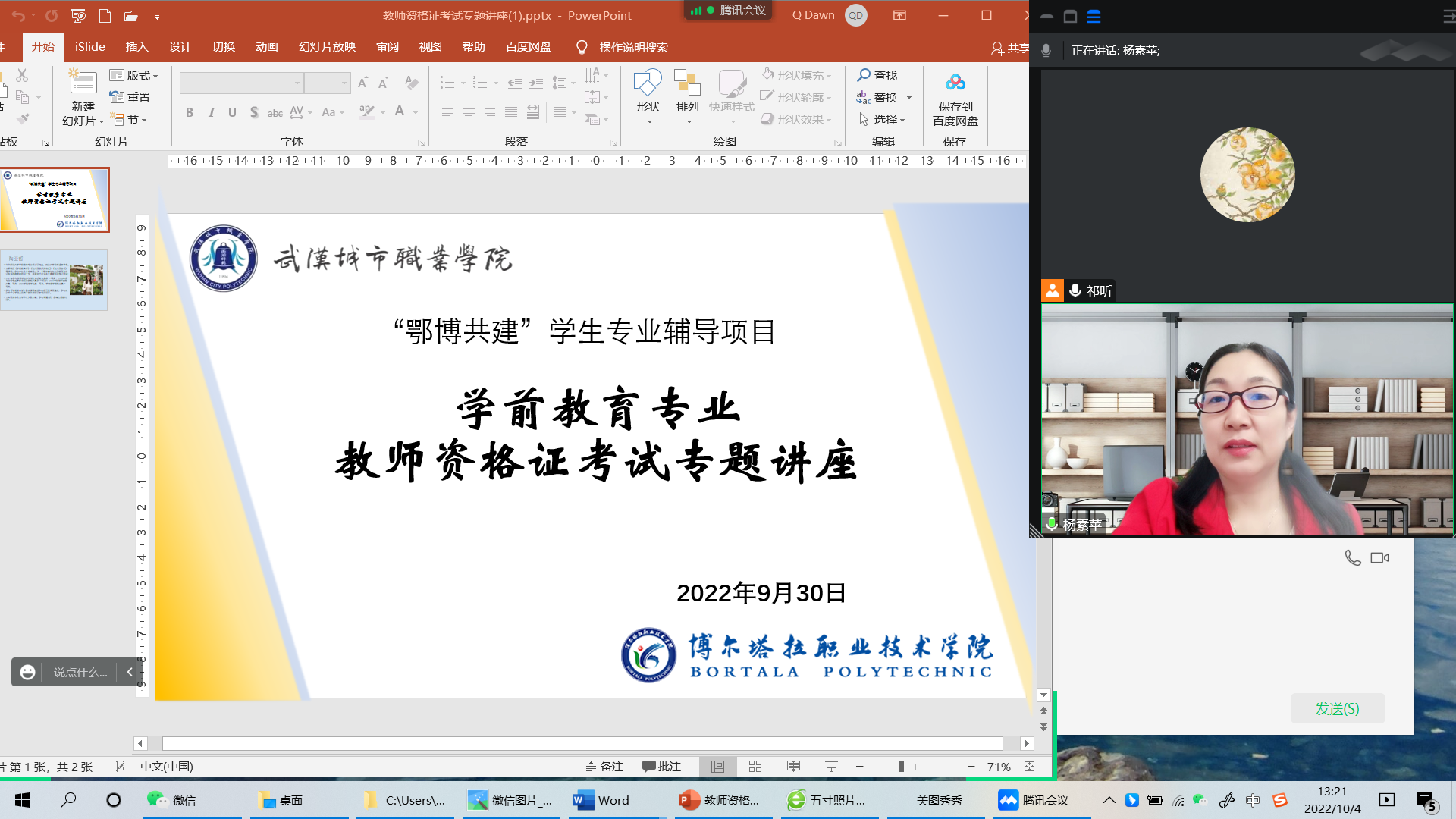Open the iSlide ribbon tab
The image size is (1456, 819).
(x=89, y=47)
